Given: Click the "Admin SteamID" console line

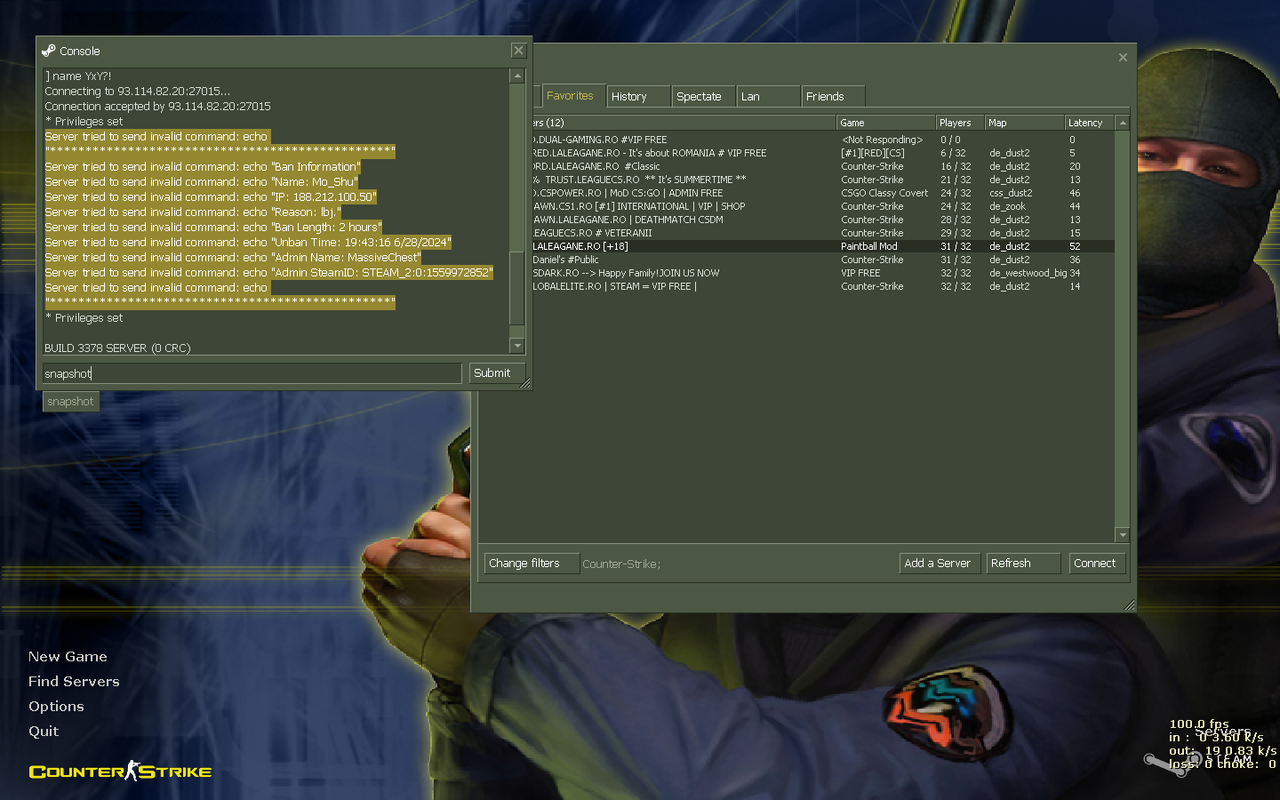Looking at the screenshot, I should tap(269, 272).
